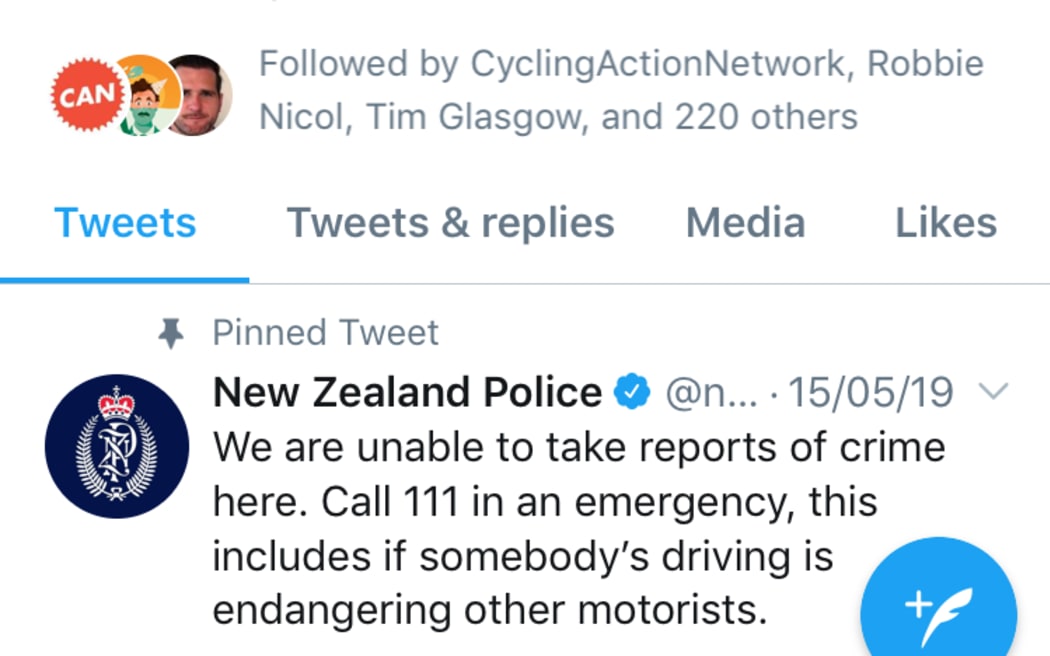Click the New Zealand Police display name
This screenshot has width=1050, height=656.
point(407,393)
